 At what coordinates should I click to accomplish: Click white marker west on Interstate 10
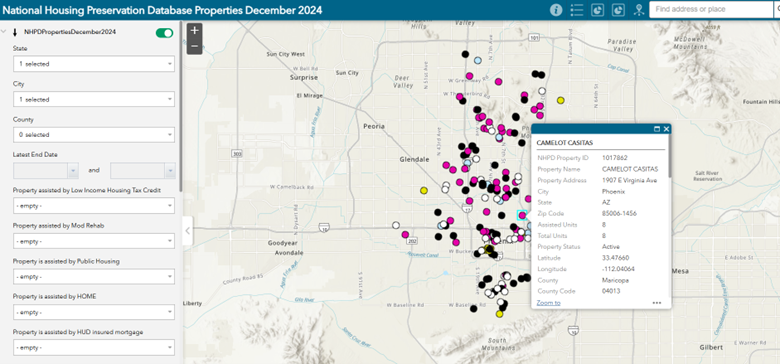[396, 225]
